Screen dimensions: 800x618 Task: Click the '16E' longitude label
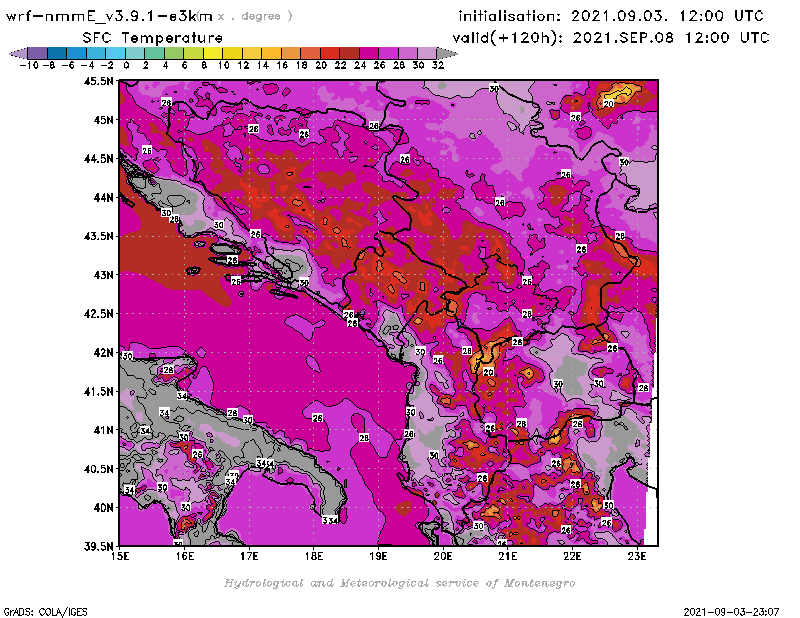click(185, 556)
